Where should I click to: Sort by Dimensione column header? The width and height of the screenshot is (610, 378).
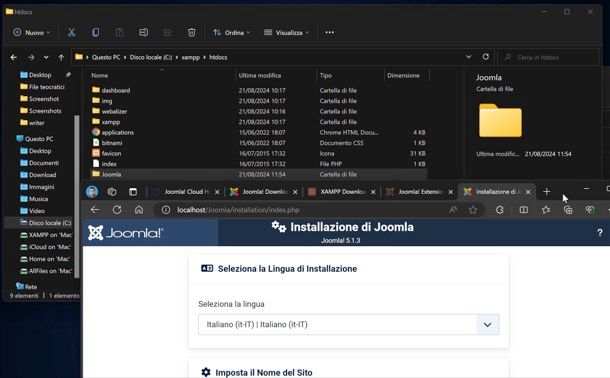(403, 75)
